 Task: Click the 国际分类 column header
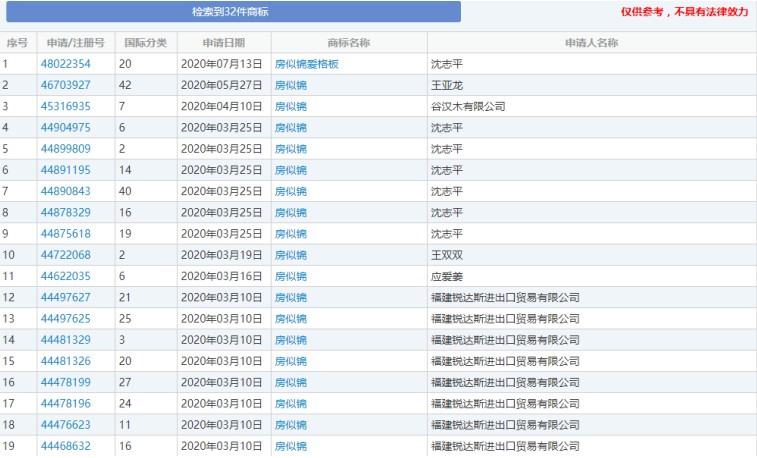pos(145,43)
